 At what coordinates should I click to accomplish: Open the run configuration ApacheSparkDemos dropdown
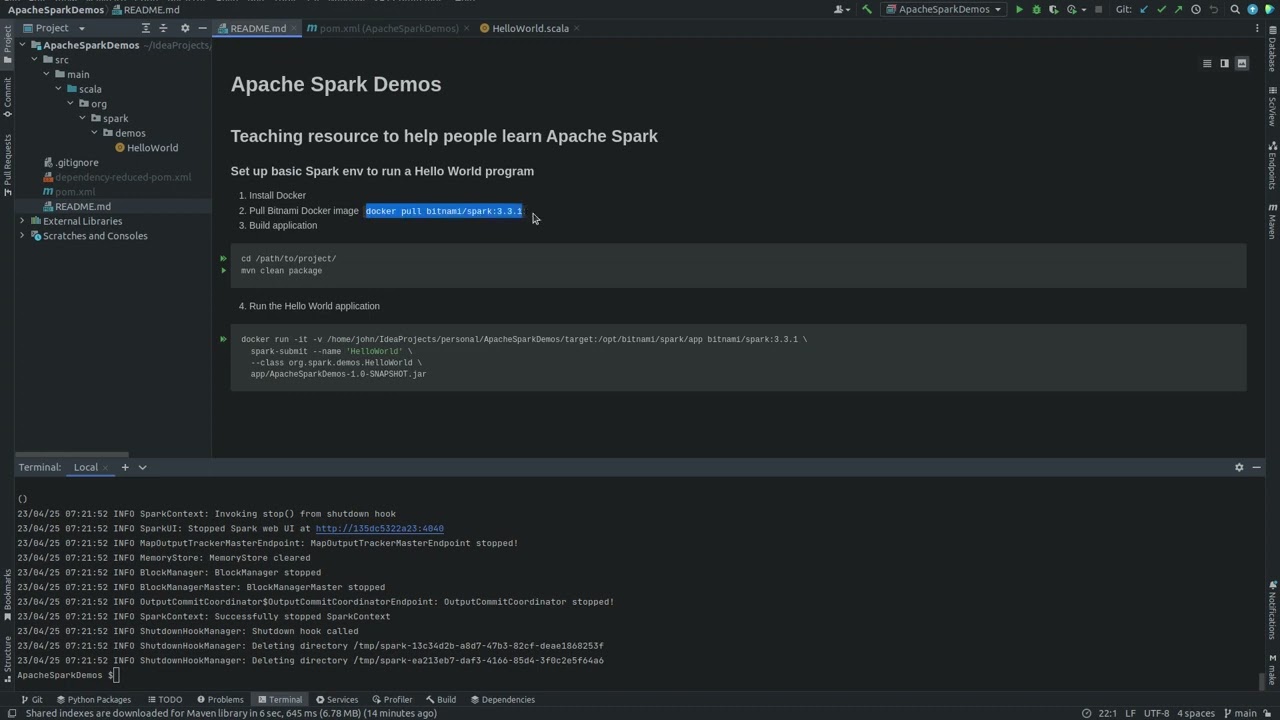pos(944,9)
